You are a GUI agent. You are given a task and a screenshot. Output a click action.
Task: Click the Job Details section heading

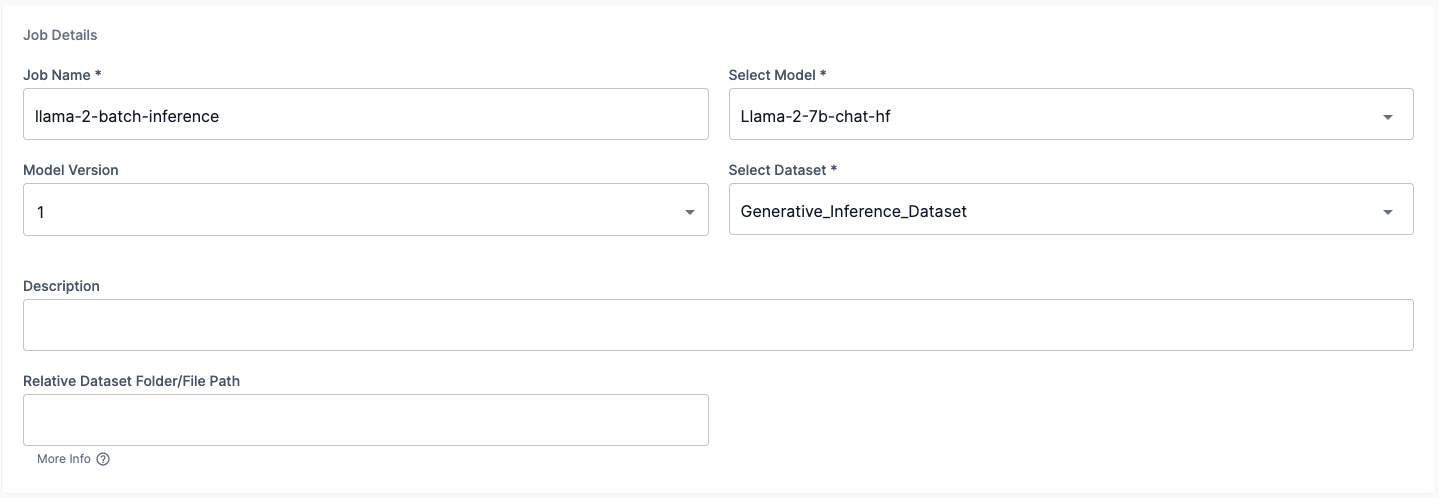(x=60, y=35)
